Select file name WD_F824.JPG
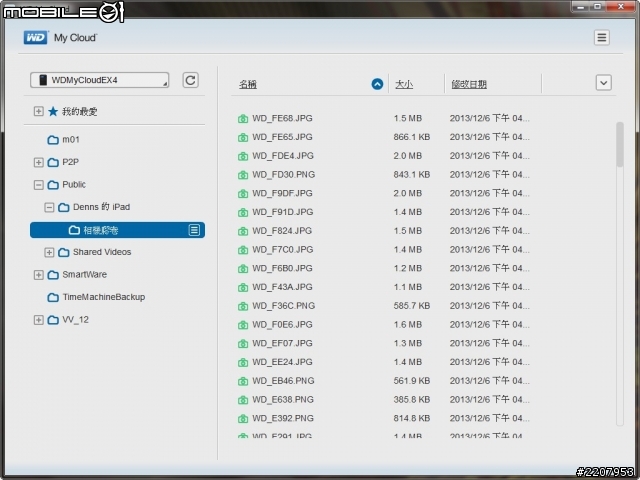The image size is (640, 480). (282, 231)
